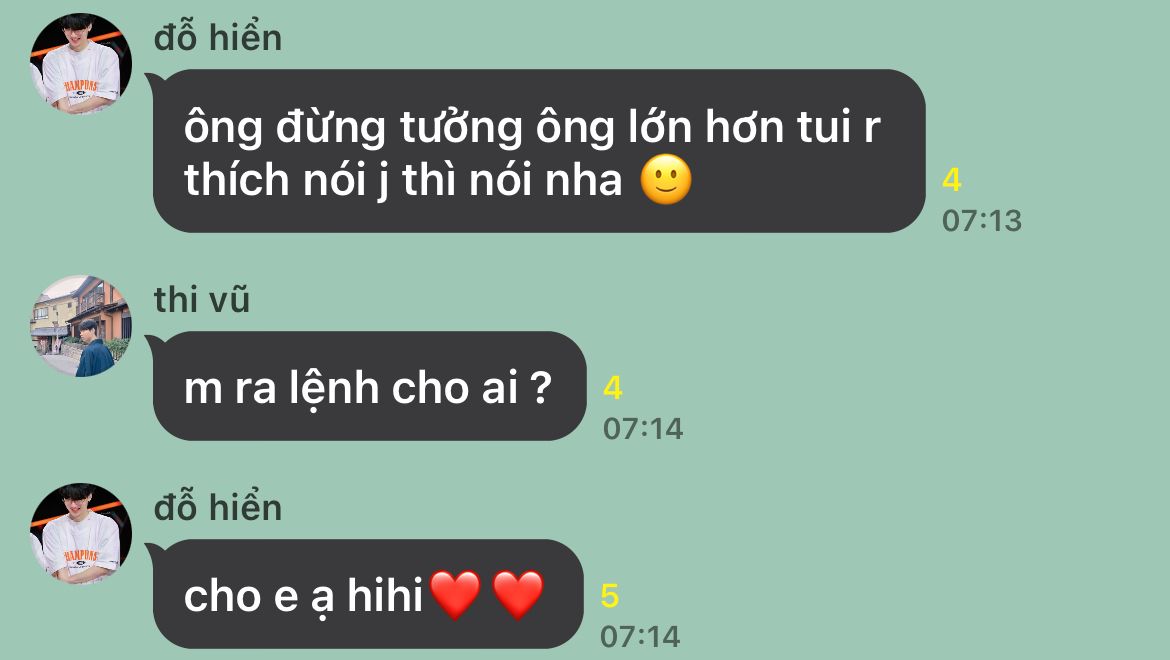Select the message bubble "cho e ạ hihi"
This screenshot has width=1170, height=660.
[x=368, y=594]
